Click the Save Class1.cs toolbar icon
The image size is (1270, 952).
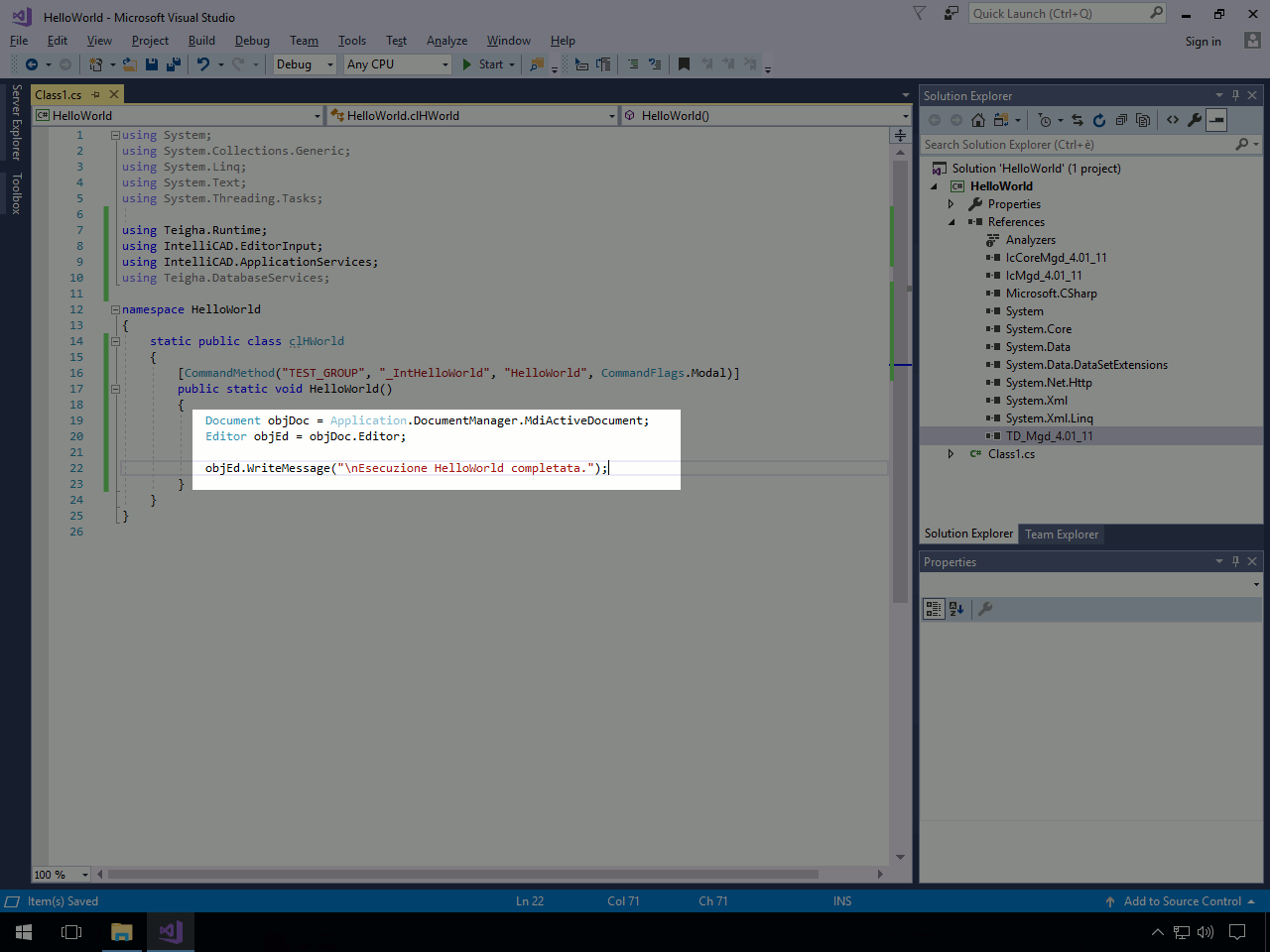click(152, 64)
